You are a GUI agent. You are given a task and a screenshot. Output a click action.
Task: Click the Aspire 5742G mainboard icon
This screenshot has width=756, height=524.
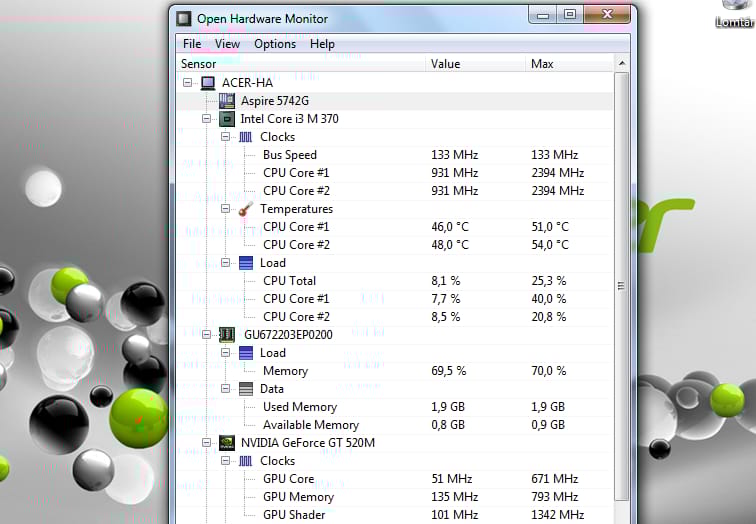pos(227,101)
